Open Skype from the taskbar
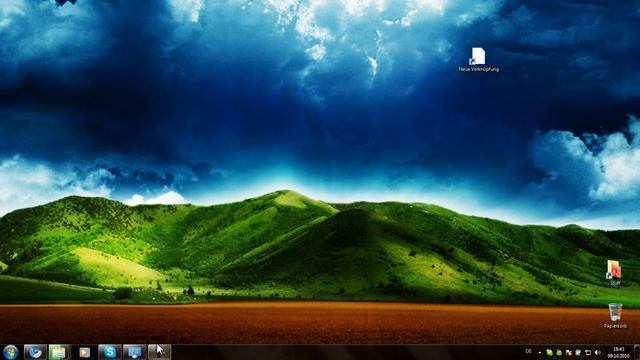The width and height of the screenshot is (640, 360). (109, 352)
